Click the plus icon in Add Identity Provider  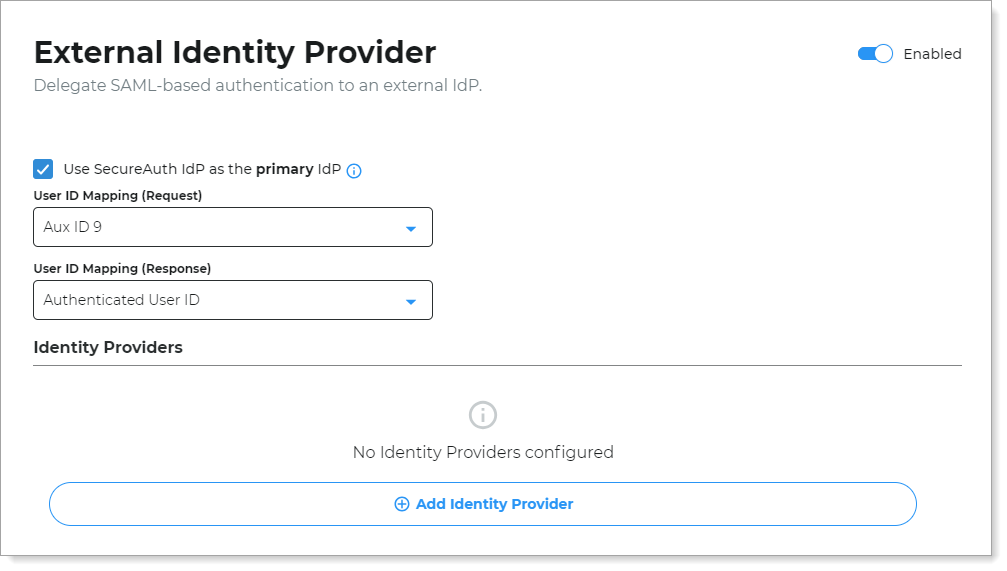402,504
